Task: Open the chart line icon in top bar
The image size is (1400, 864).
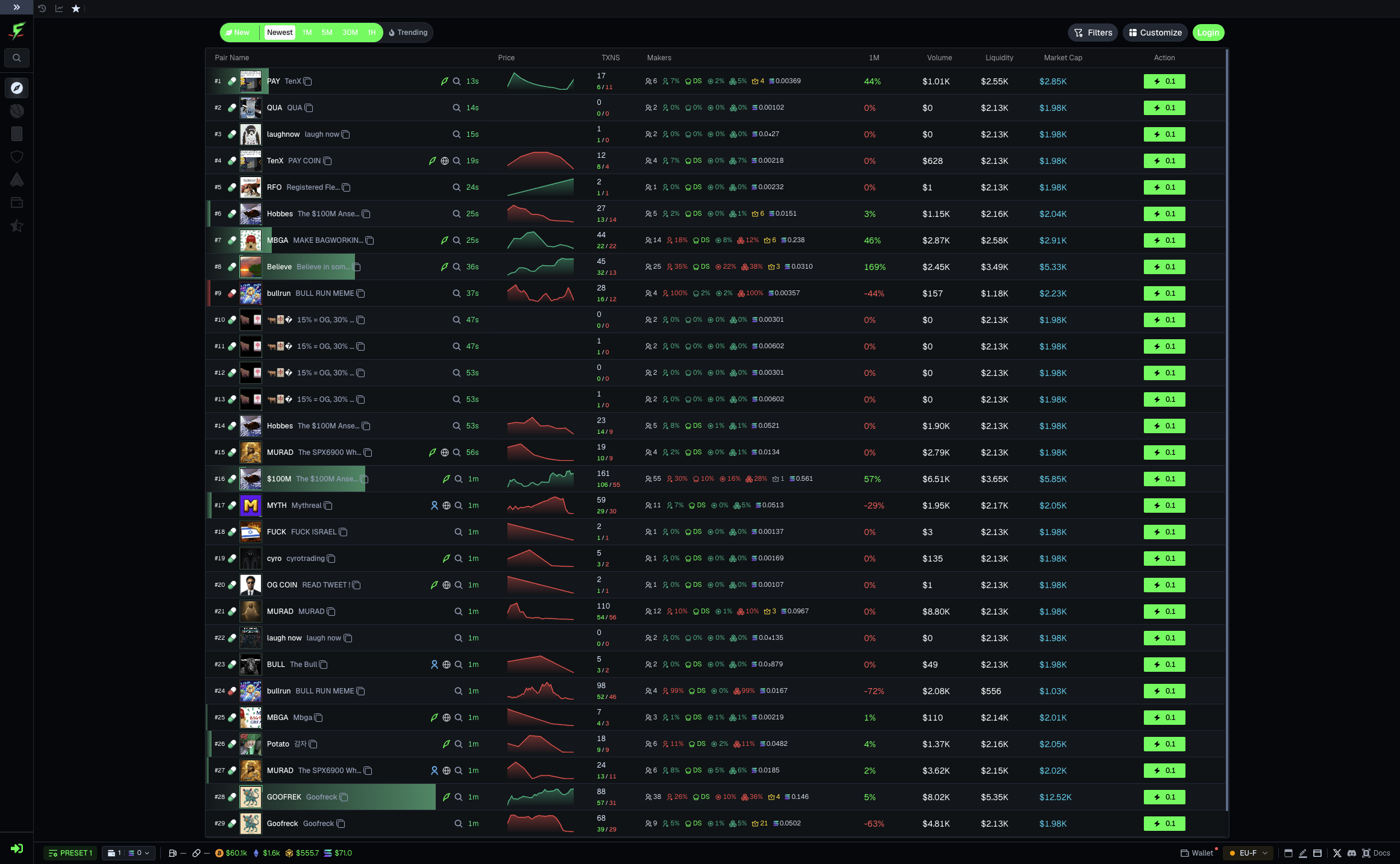Action: pyautogui.click(x=59, y=8)
